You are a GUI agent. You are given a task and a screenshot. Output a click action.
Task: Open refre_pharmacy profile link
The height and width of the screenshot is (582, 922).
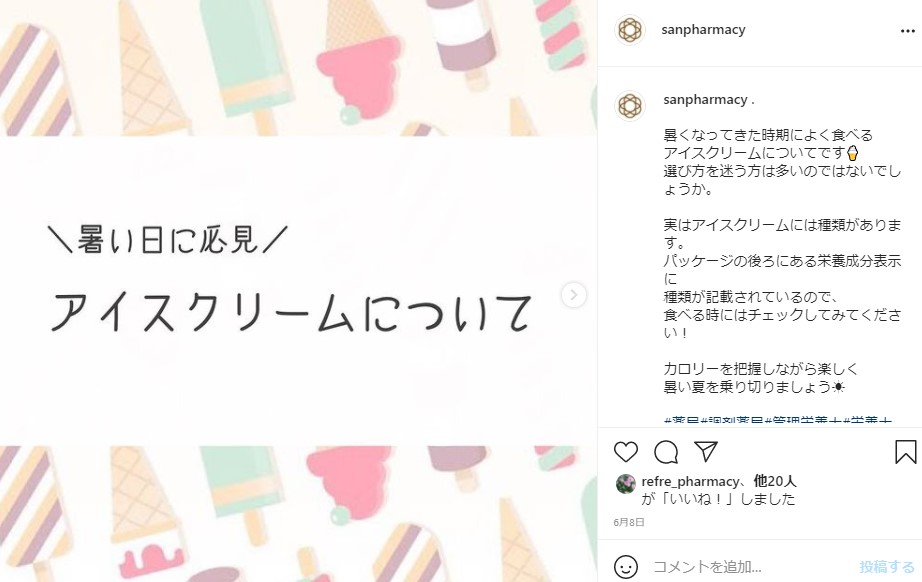point(690,481)
